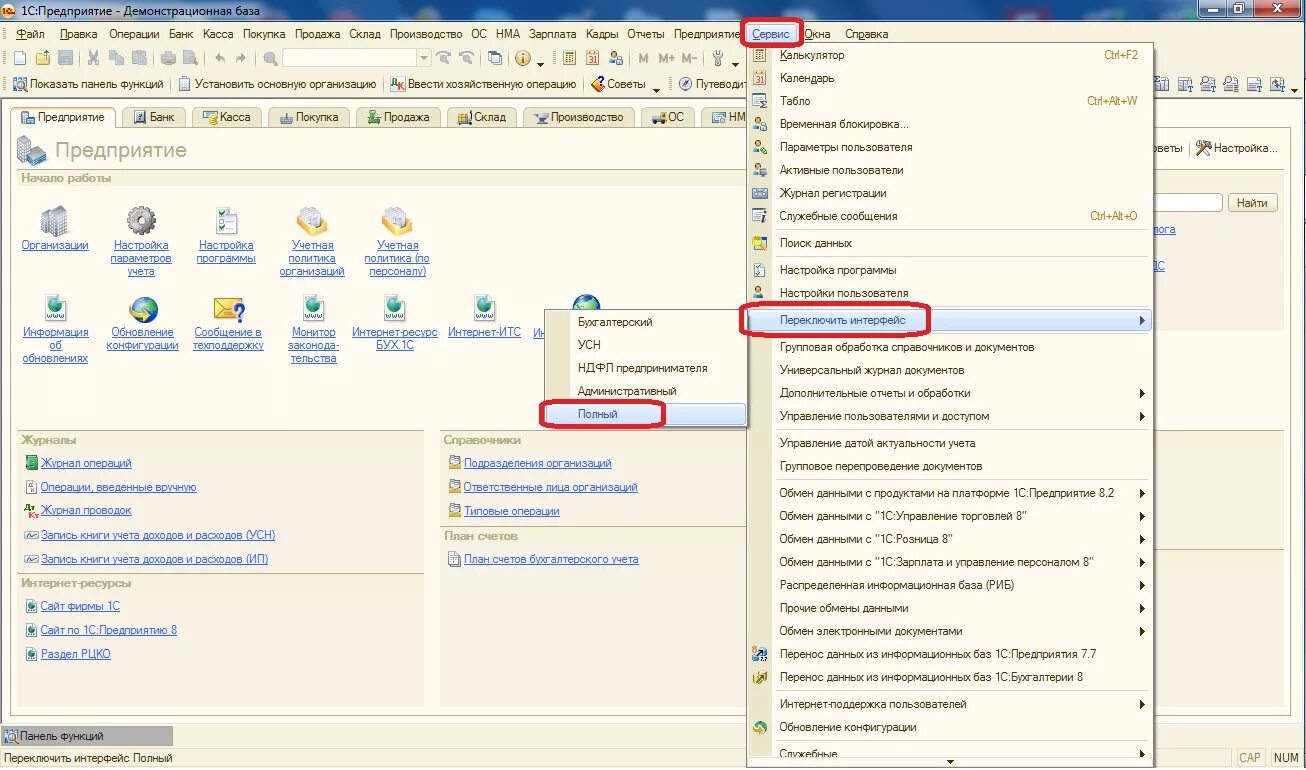Click the Cut scissors toolbar icon
Image resolution: width=1306 pixels, height=770 pixels.
click(93, 58)
